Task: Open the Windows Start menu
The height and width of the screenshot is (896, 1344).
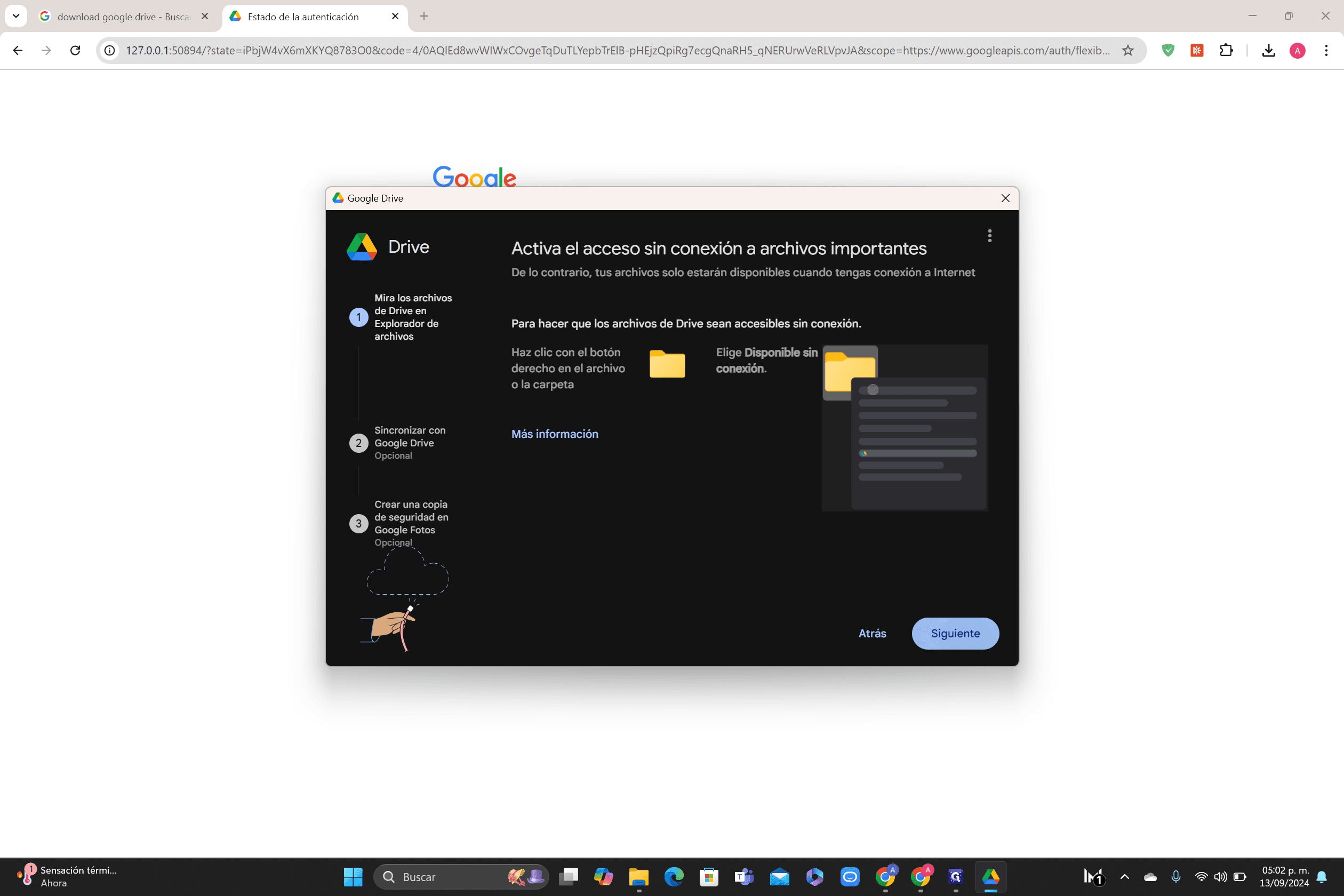Action: [353, 877]
